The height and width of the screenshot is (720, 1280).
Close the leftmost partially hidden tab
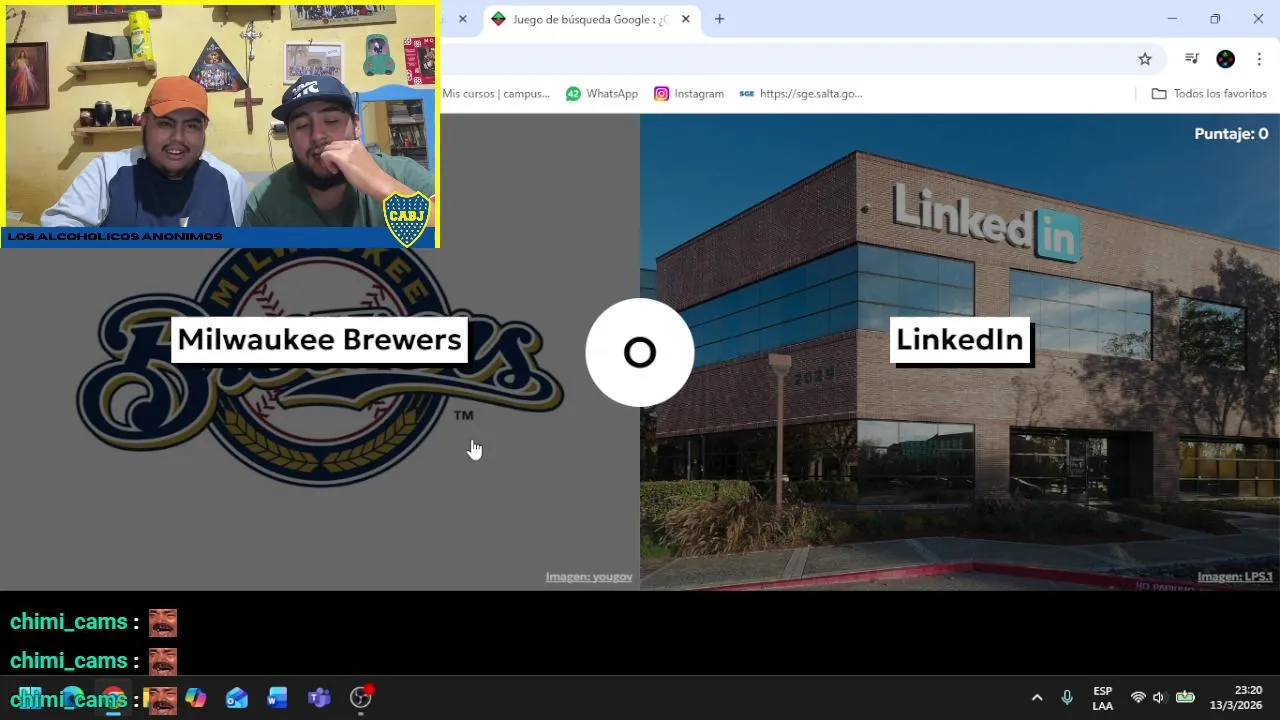pos(462,19)
